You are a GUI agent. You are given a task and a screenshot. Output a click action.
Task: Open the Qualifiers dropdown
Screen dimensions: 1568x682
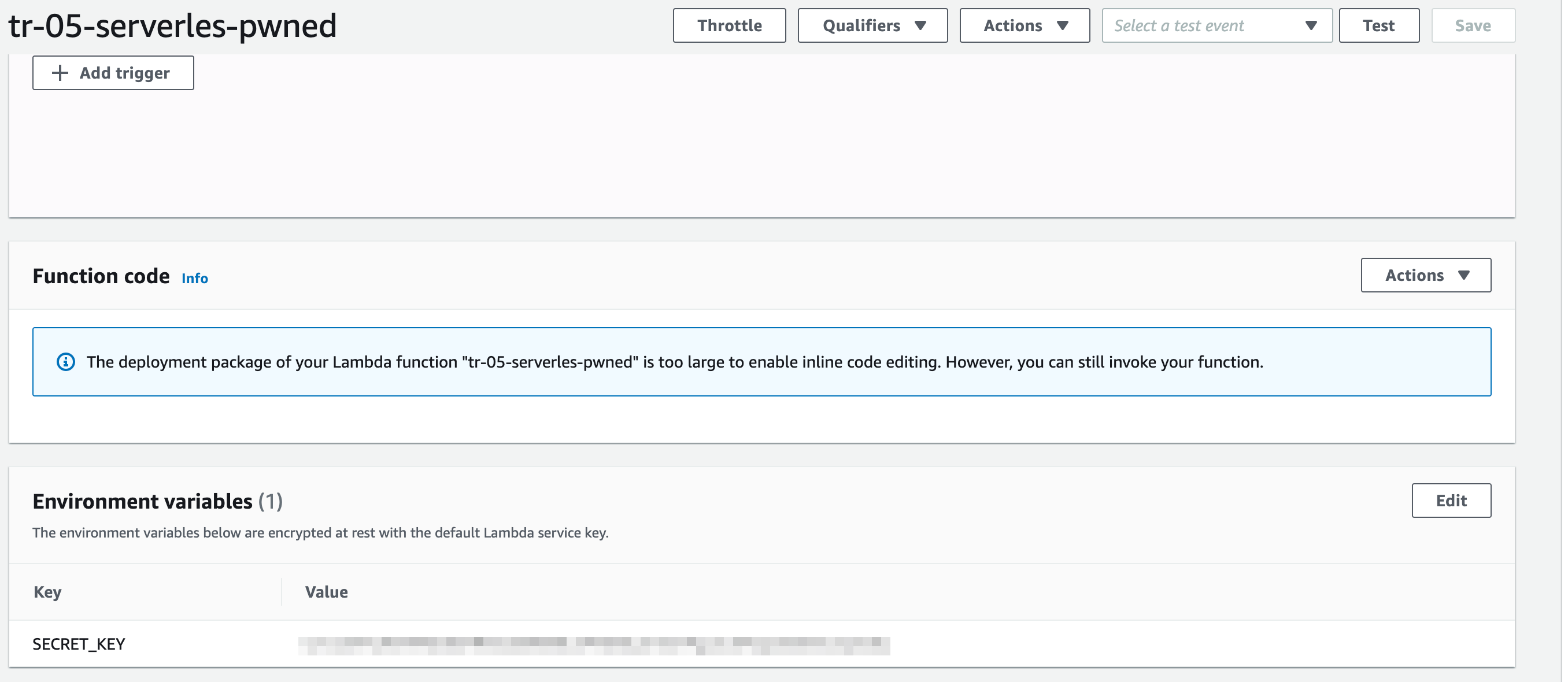click(872, 25)
